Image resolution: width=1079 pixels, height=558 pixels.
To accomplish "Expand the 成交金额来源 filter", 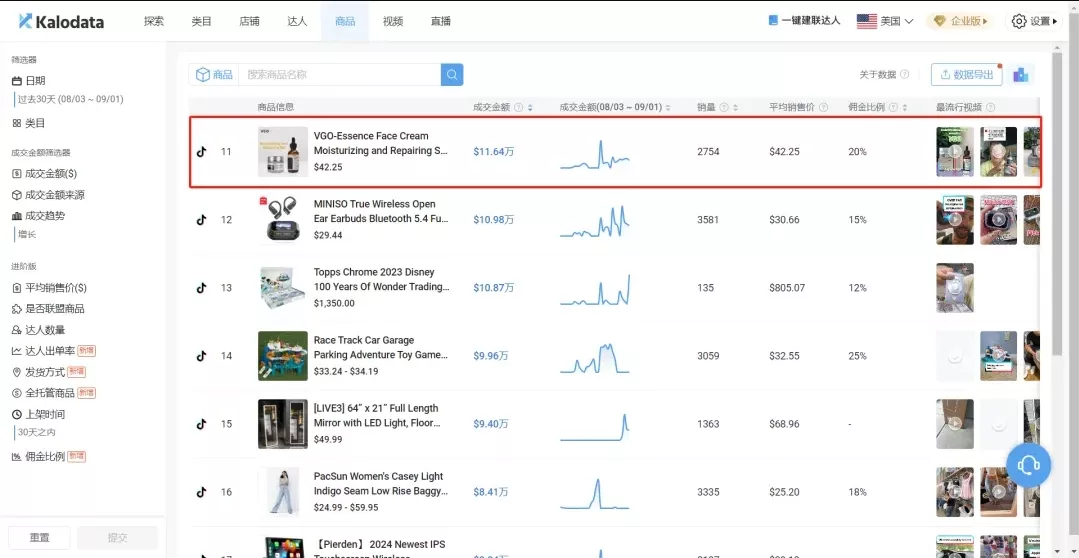I will coord(49,195).
